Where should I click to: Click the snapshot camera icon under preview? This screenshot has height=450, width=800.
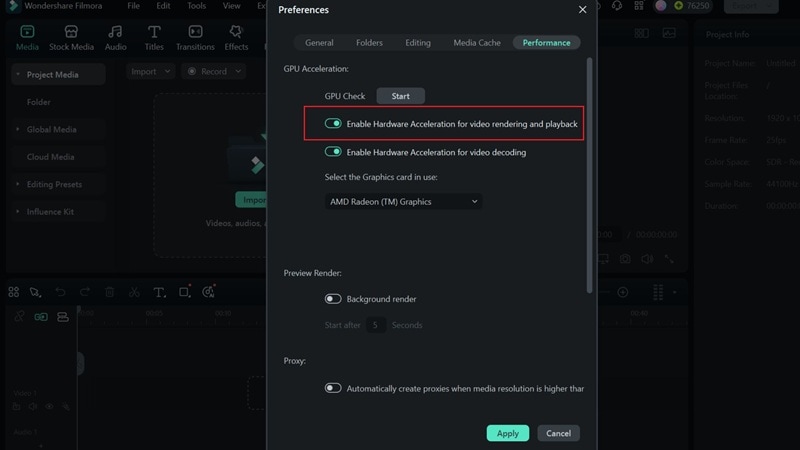point(625,259)
